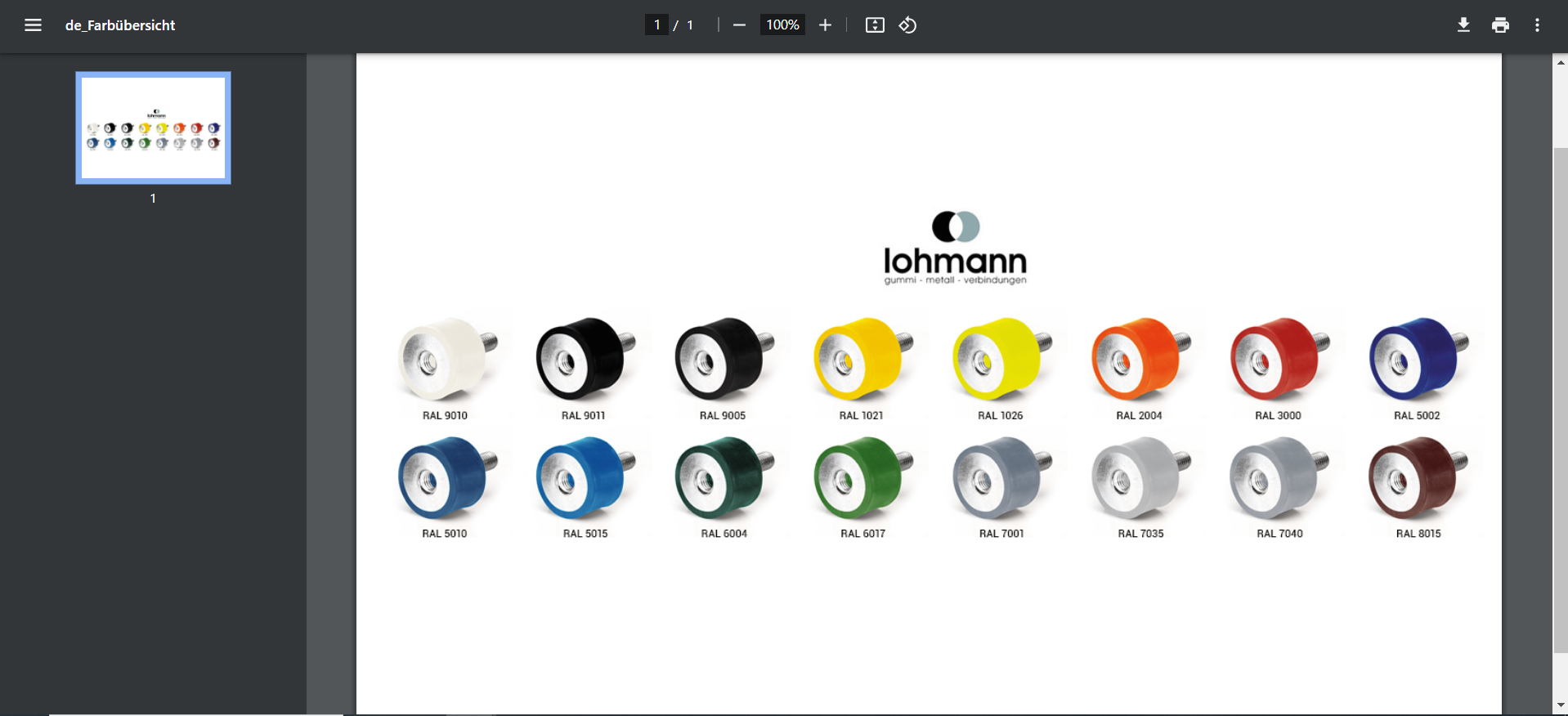The height and width of the screenshot is (716, 1568).
Task: Click the current page number field
Action: (656, 25)
